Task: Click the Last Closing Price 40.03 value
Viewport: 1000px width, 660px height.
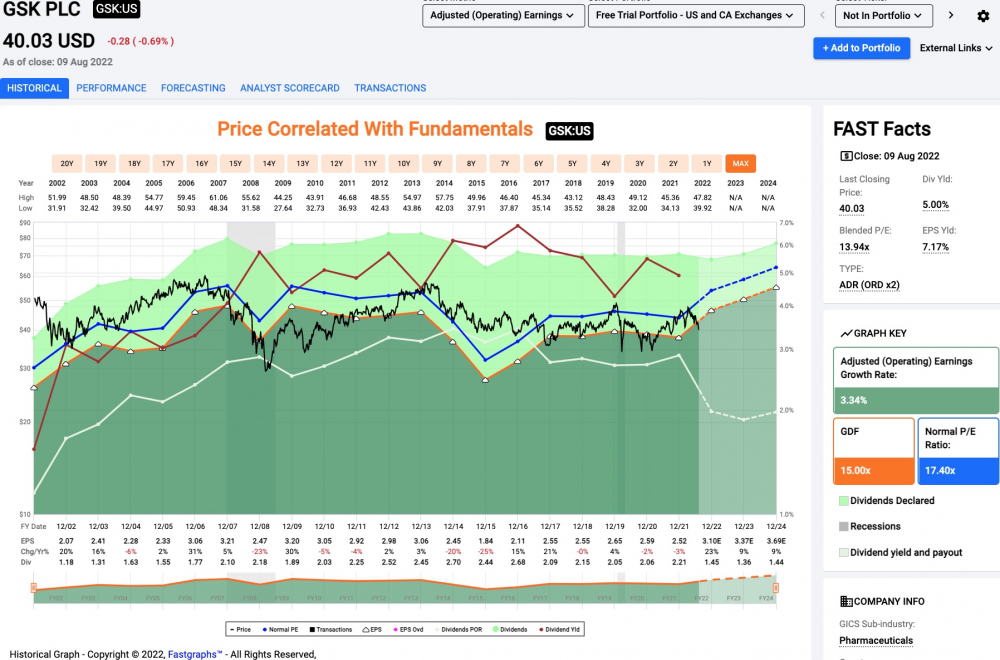Action: coord(851,209)
